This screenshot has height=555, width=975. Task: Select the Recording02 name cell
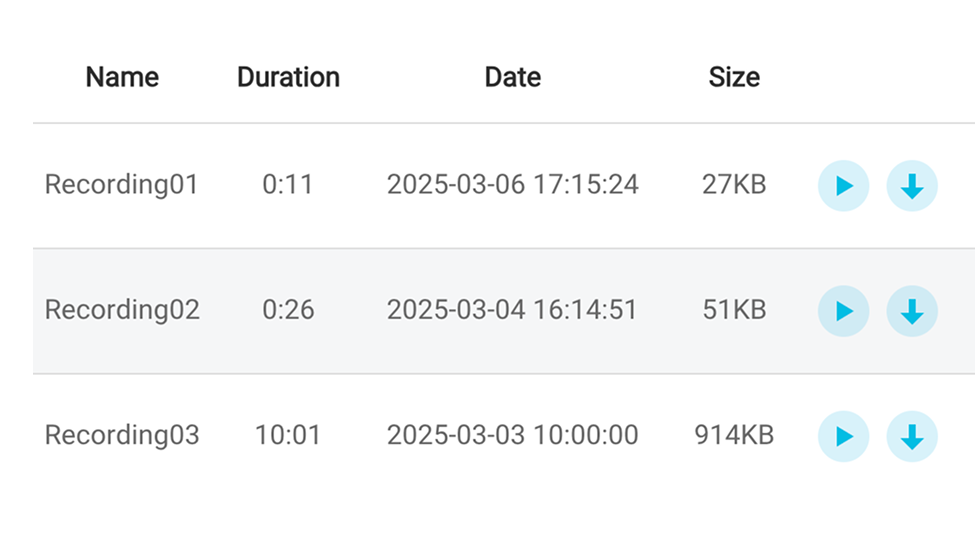122,310
